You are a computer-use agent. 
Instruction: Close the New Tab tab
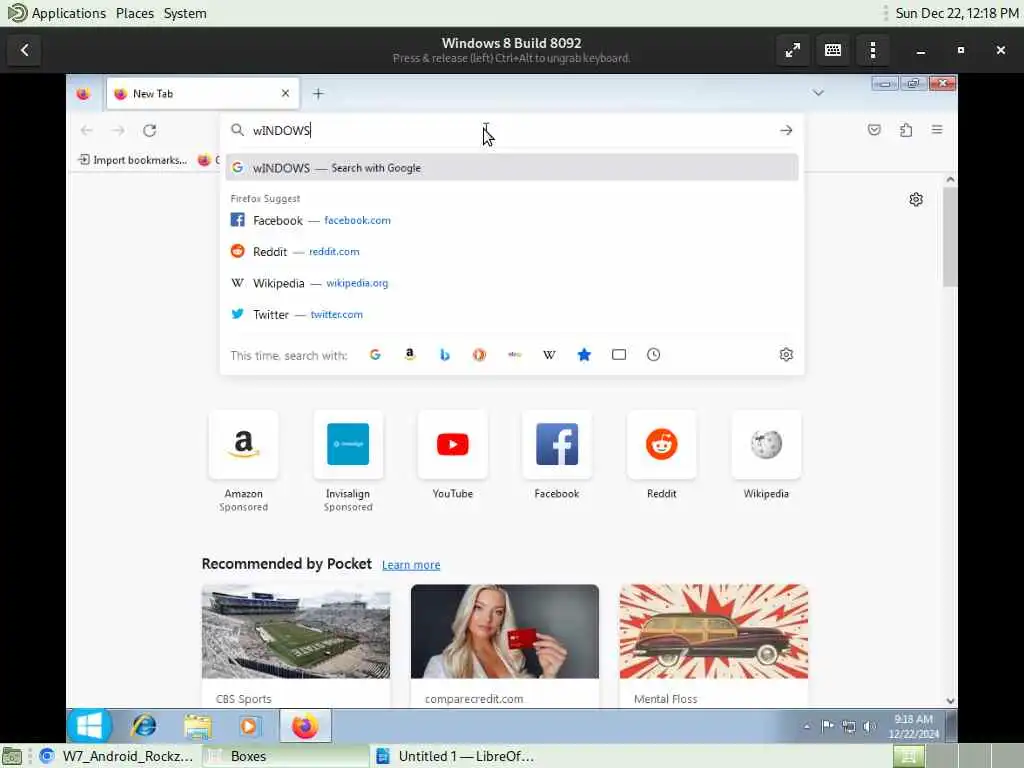[285, 93]
